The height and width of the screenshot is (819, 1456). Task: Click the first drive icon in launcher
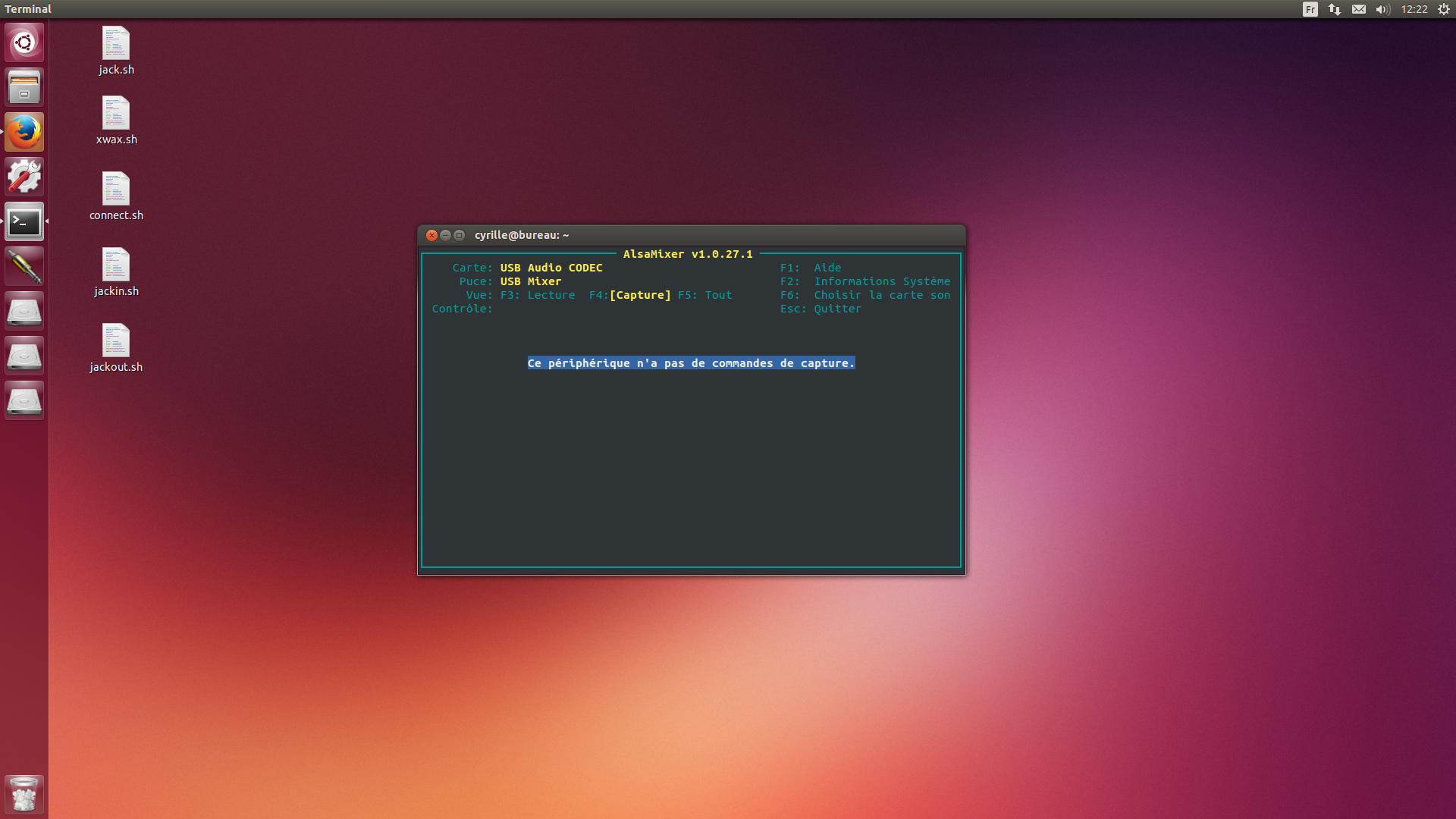click(x=24, y=311)
